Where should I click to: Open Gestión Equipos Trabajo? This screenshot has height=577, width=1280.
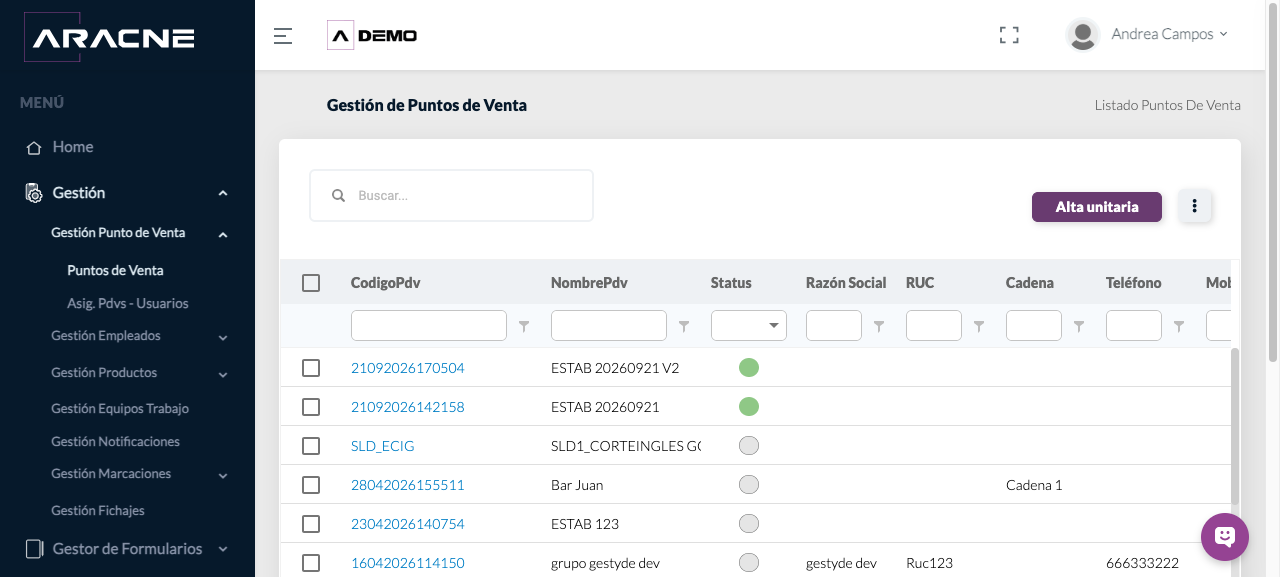[120, 409]
